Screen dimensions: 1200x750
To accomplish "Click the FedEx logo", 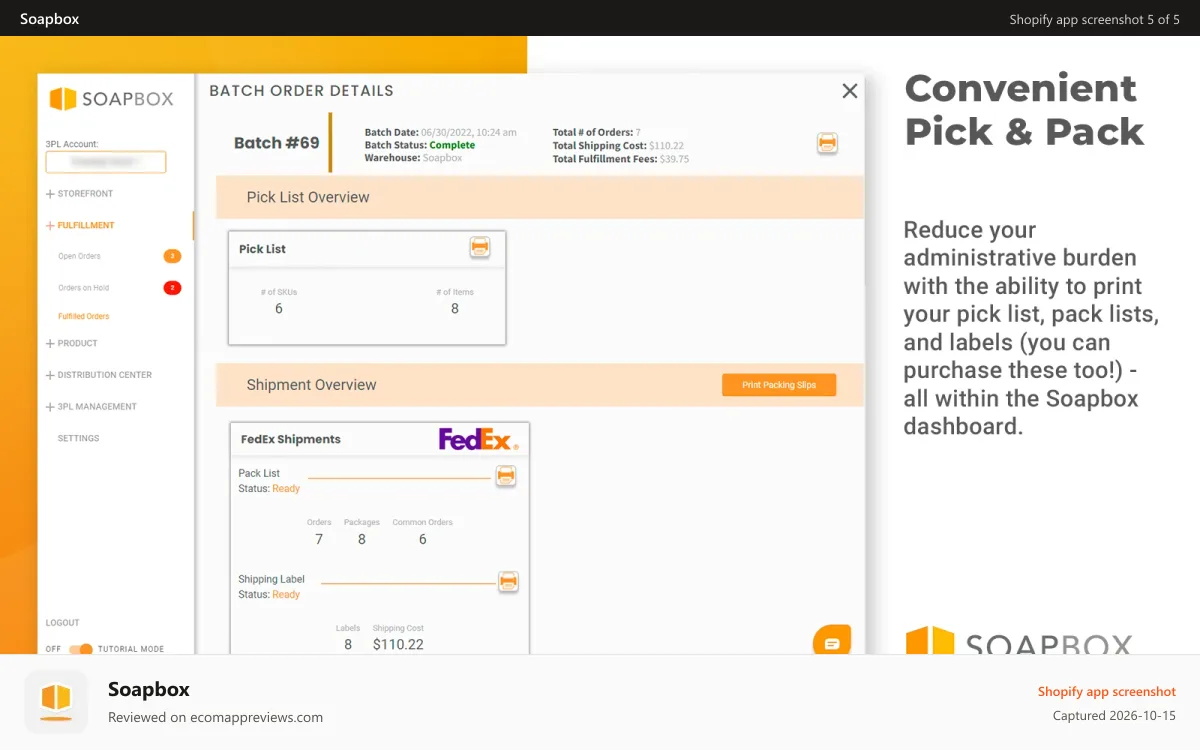I will click(478, 439).
